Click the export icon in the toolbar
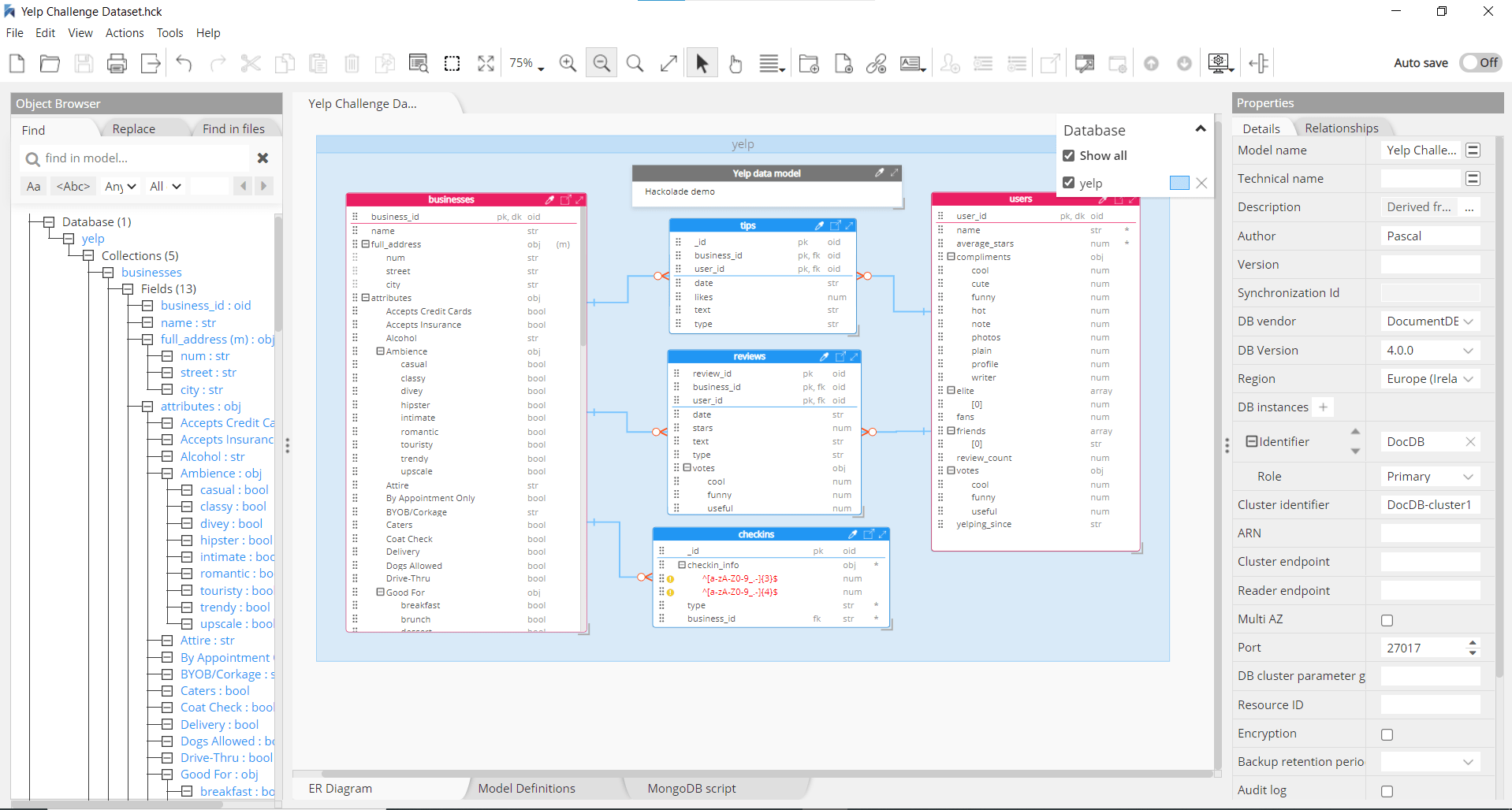The image size is (1512, 810). click(151, 63)
